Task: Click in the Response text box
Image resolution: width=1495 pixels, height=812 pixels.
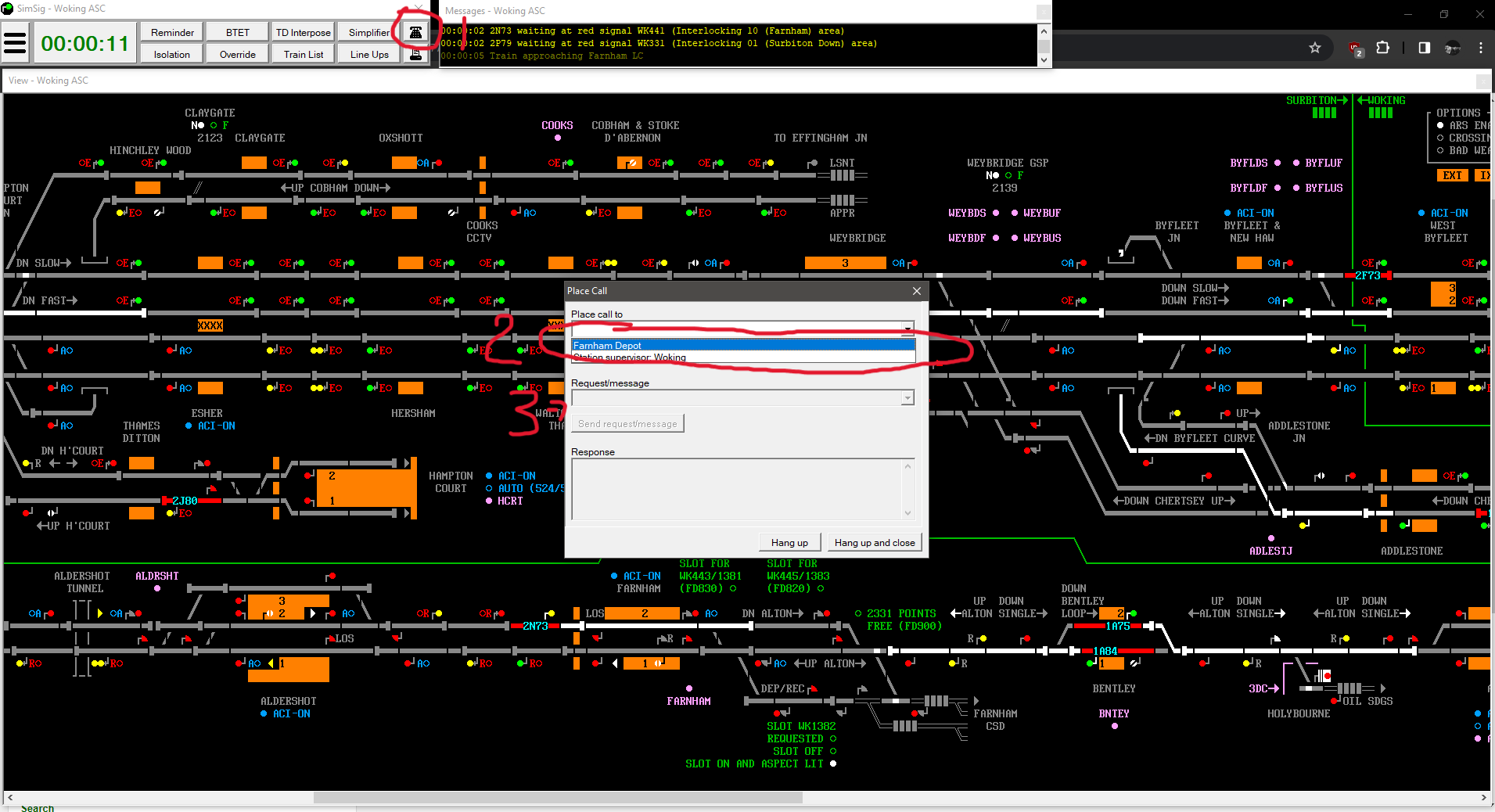Action: (737, 490)
